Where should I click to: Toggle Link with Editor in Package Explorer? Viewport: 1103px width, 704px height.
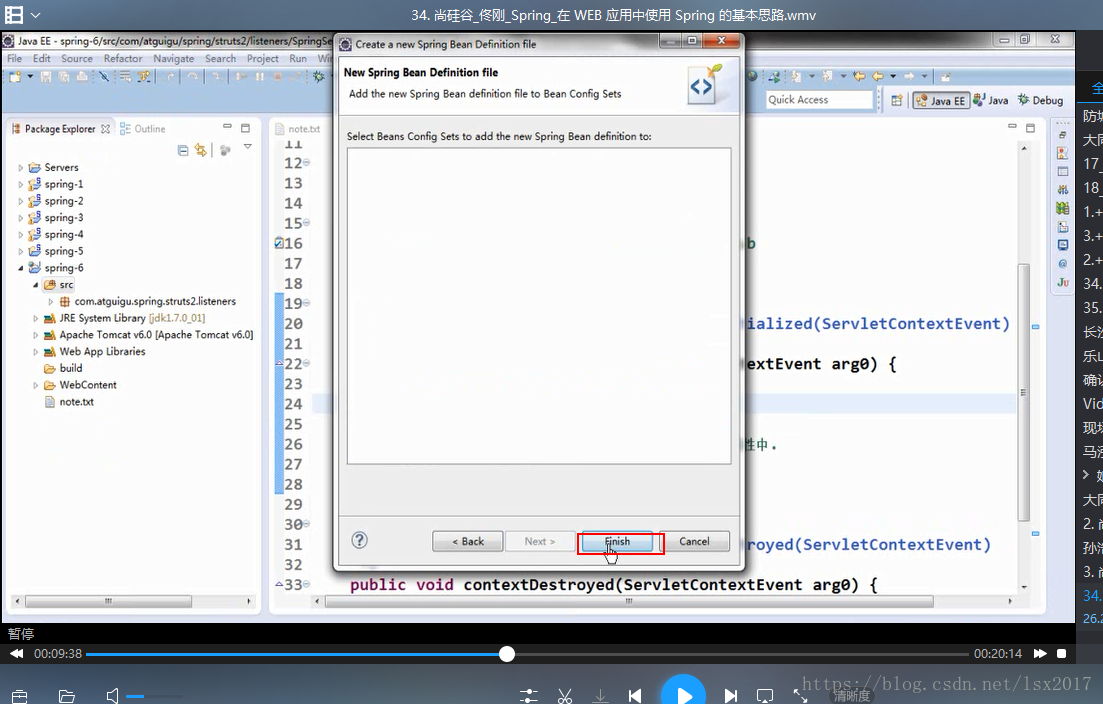200,150
